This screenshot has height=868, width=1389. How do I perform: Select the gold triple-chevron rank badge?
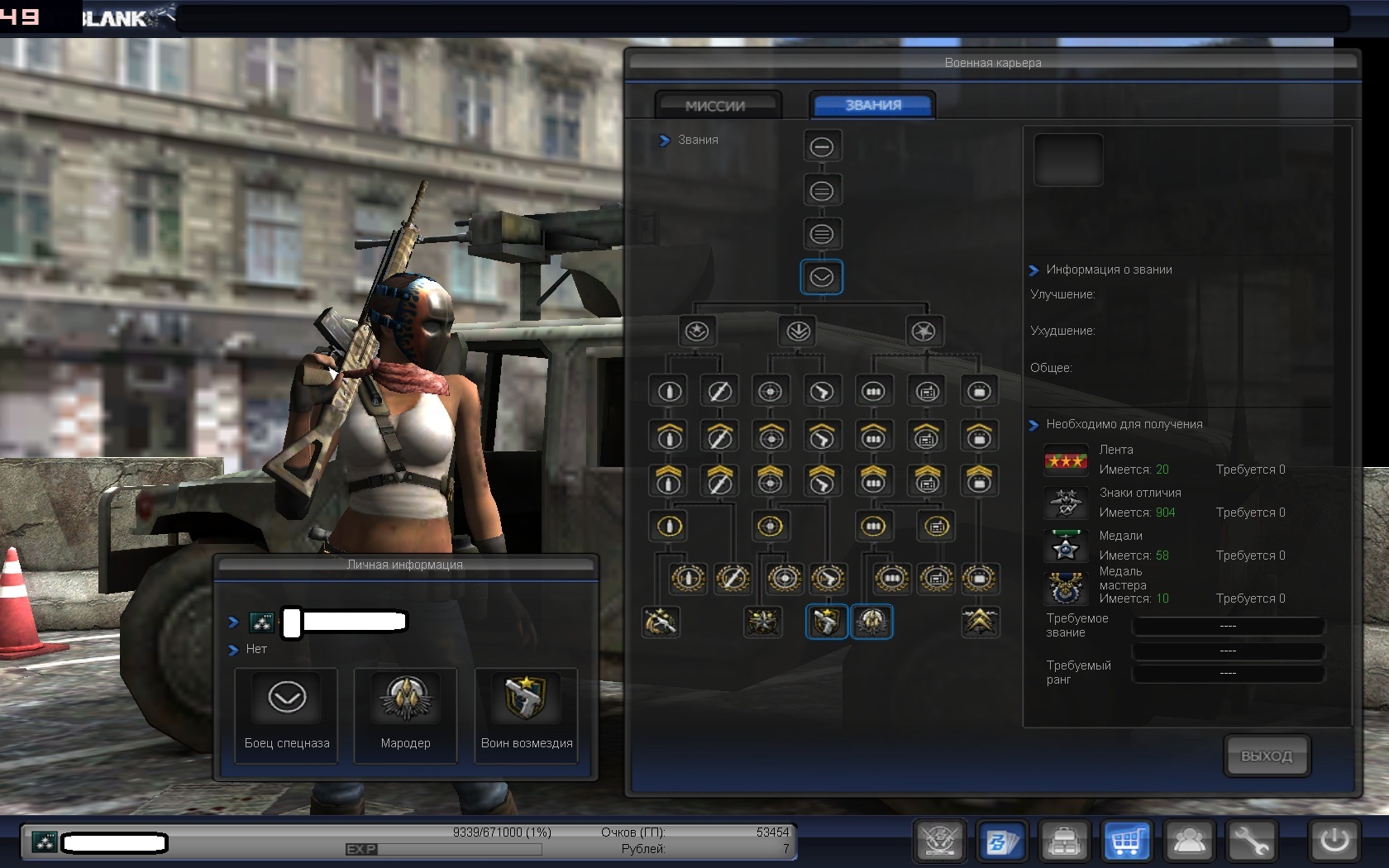click(980, 622)
